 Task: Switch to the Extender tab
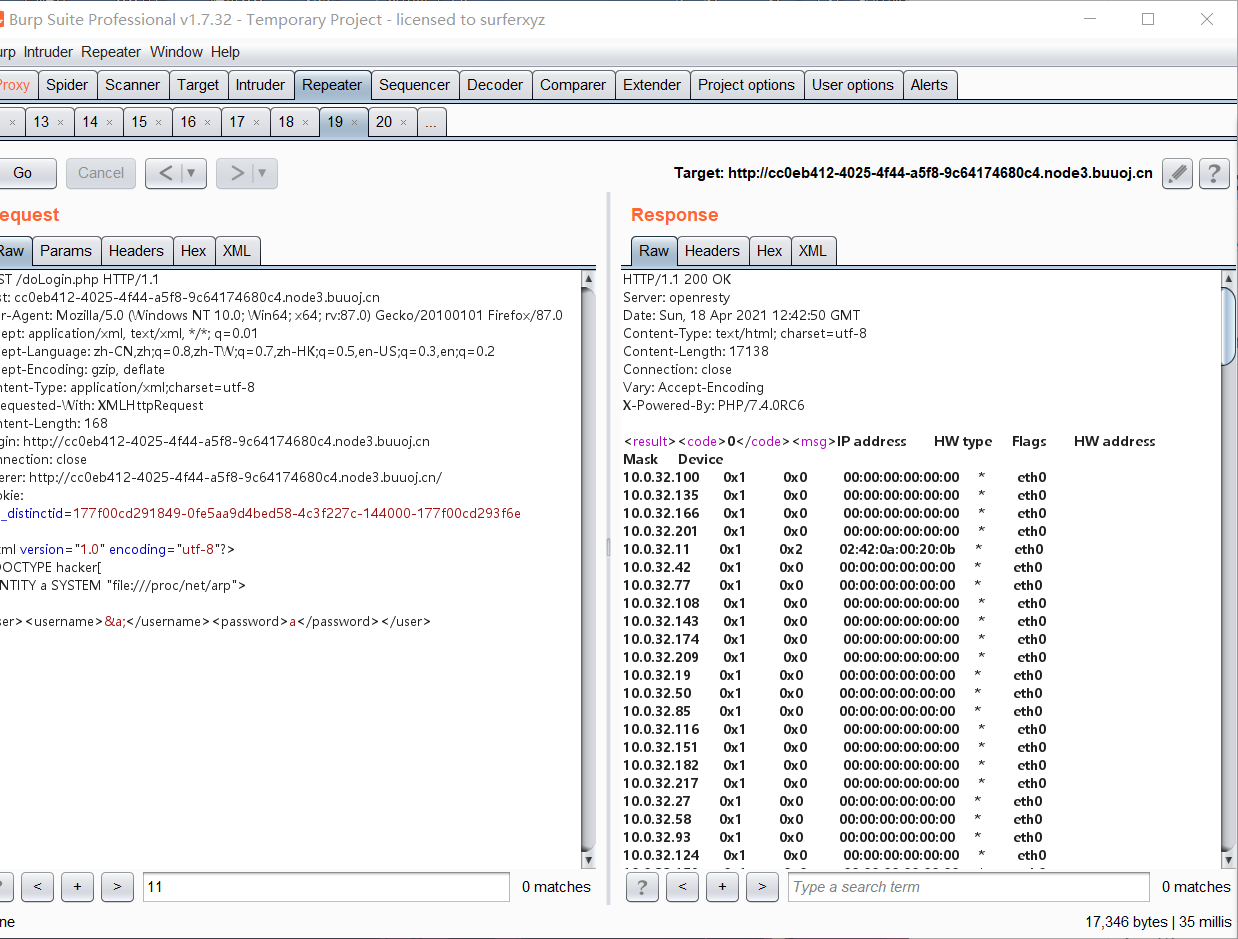coord(652,85)
